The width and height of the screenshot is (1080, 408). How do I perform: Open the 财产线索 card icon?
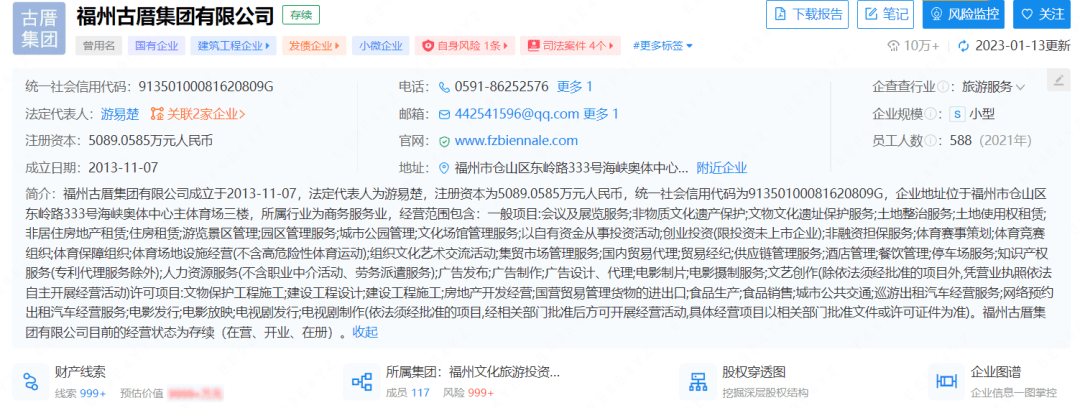pyautogui.click(x=31, y=381)
